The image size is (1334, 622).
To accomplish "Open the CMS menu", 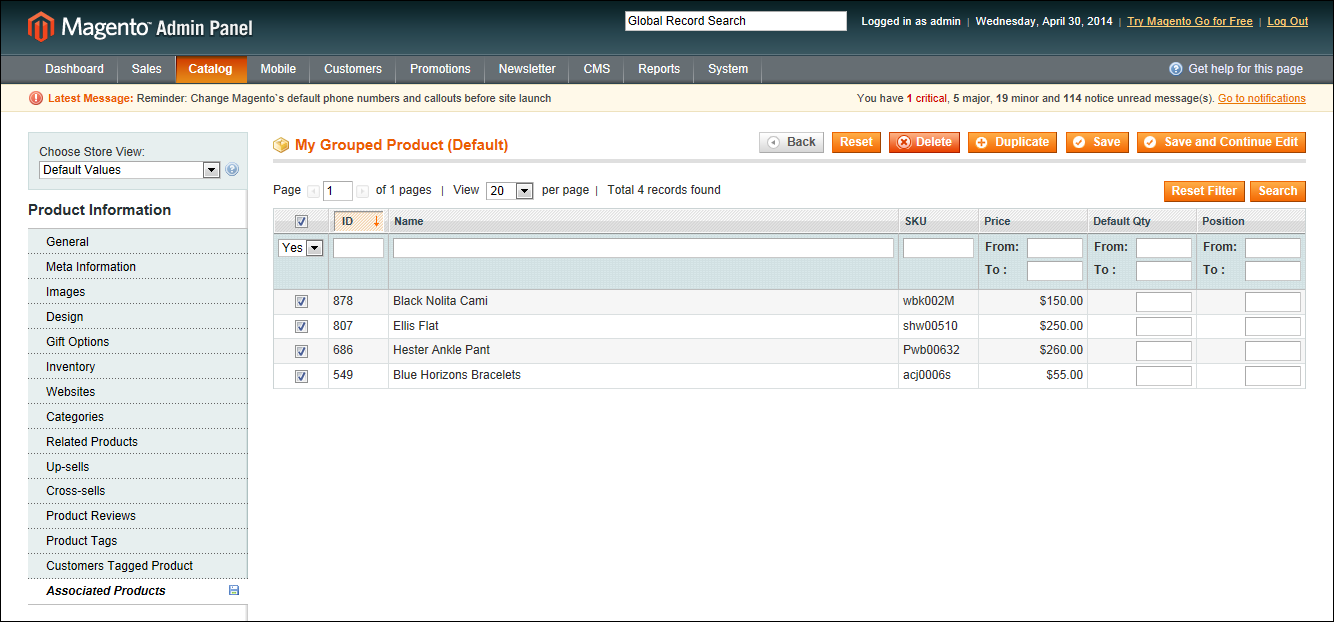I will (x=597, y=69).
